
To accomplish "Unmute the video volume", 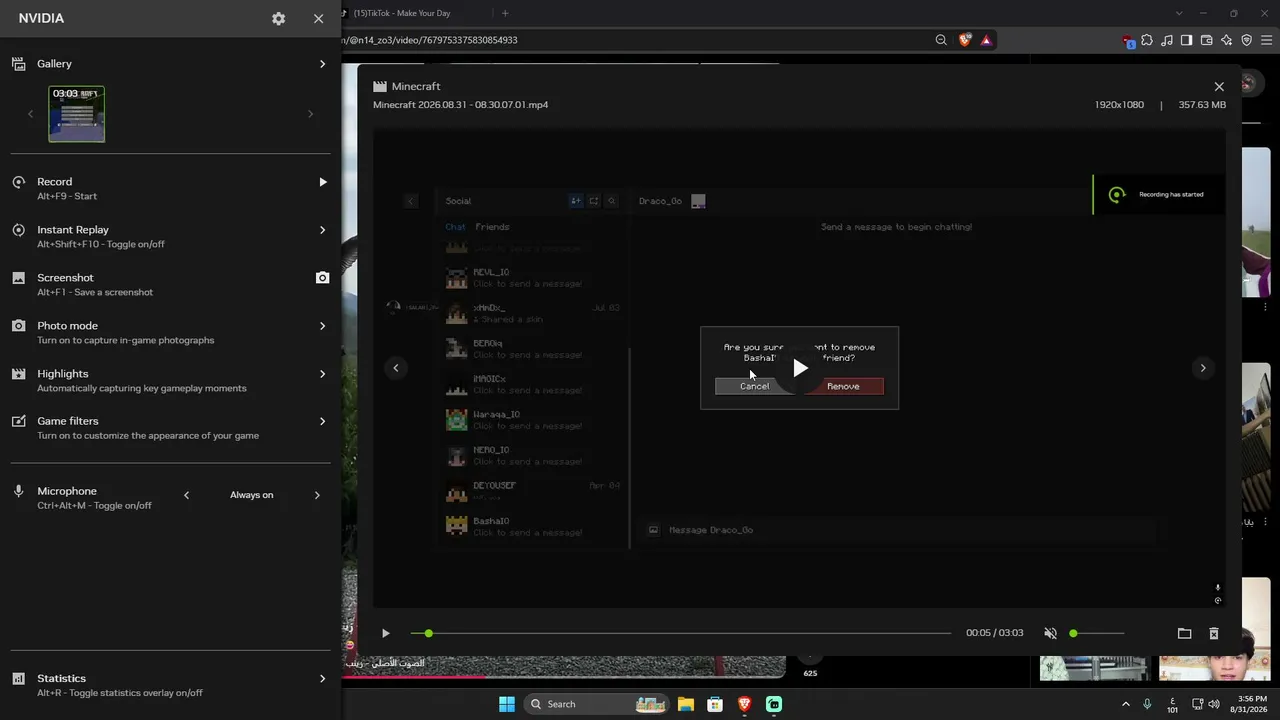I will (1050, 633).
